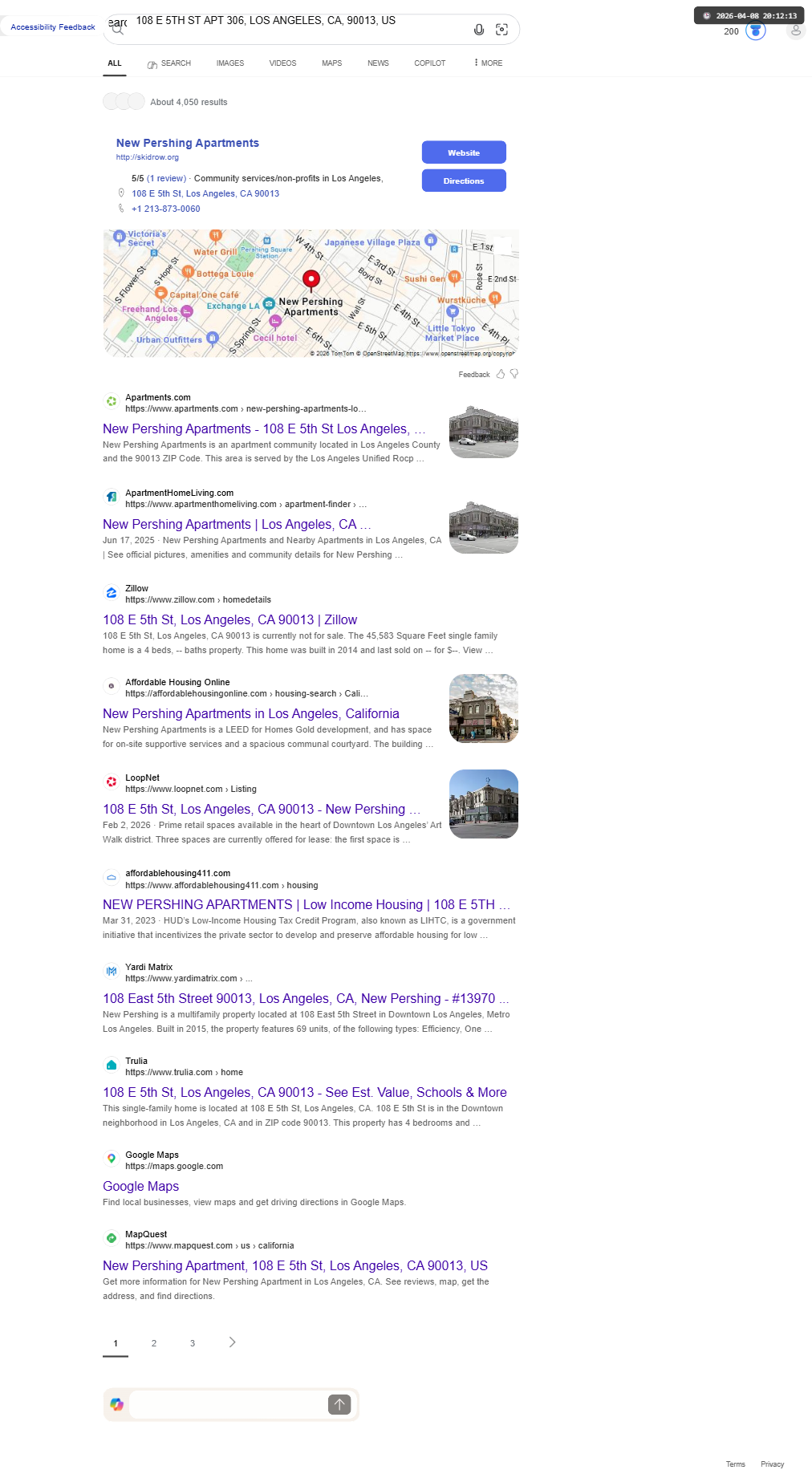Click Copilot logo in chat box
Image resolution: width=812 pixels, height=1478 pixels.
coord(117,1404)
